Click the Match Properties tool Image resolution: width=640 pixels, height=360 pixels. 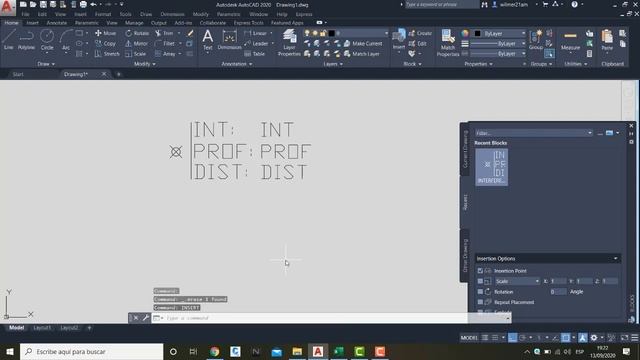(448, 42)
